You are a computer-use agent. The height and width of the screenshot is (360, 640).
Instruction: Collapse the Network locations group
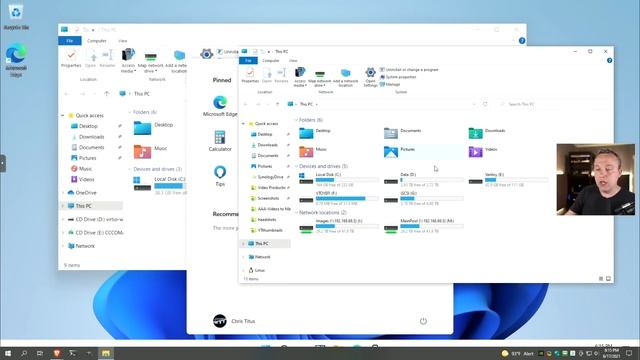[296, 213]
